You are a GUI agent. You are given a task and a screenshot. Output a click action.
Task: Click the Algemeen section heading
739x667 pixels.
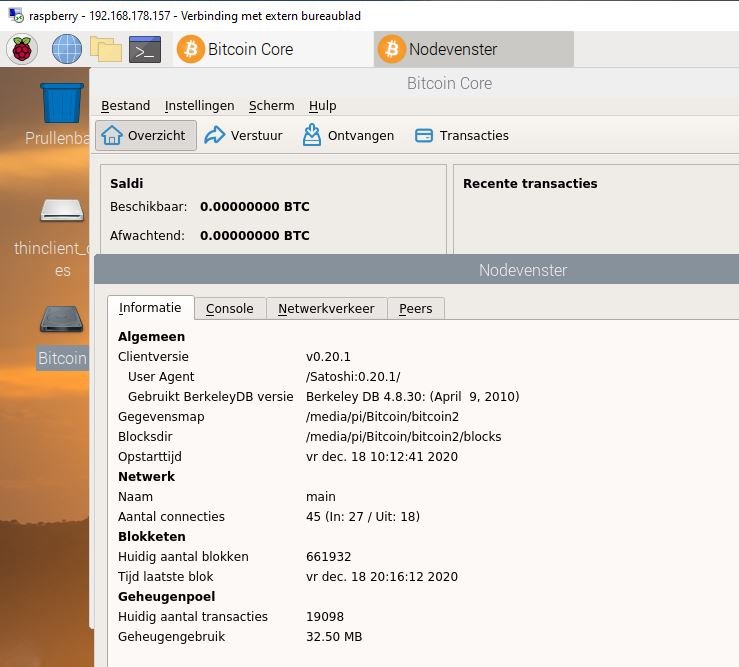click(151, 337)
